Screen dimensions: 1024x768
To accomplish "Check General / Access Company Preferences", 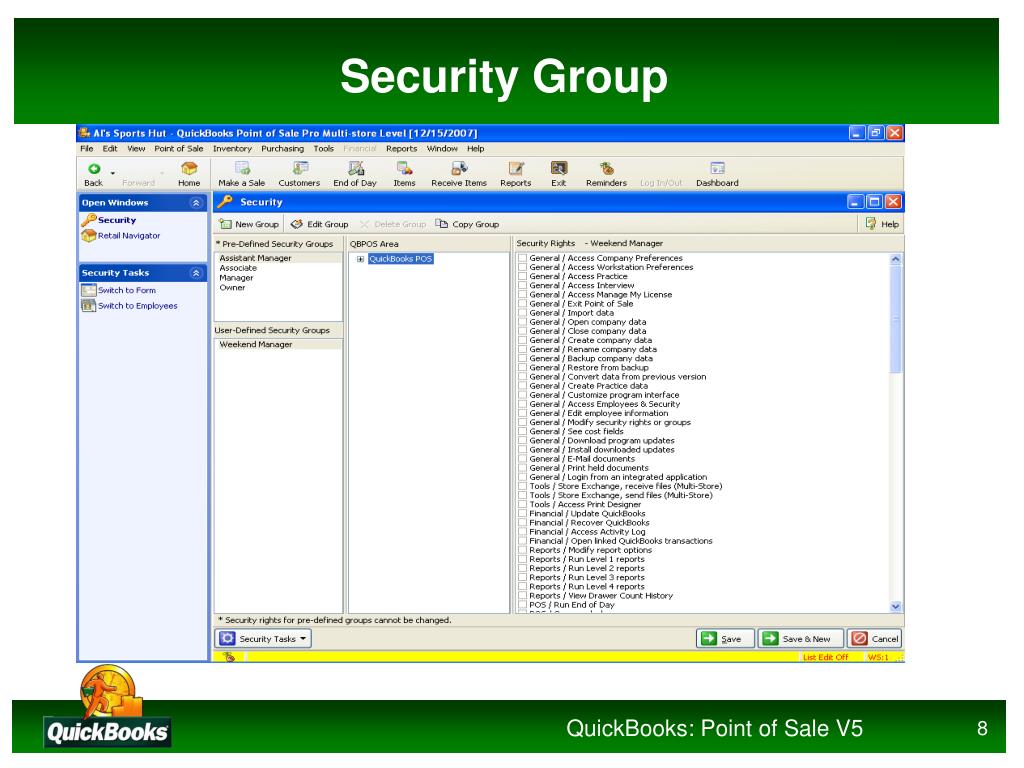I will point(522,258).
